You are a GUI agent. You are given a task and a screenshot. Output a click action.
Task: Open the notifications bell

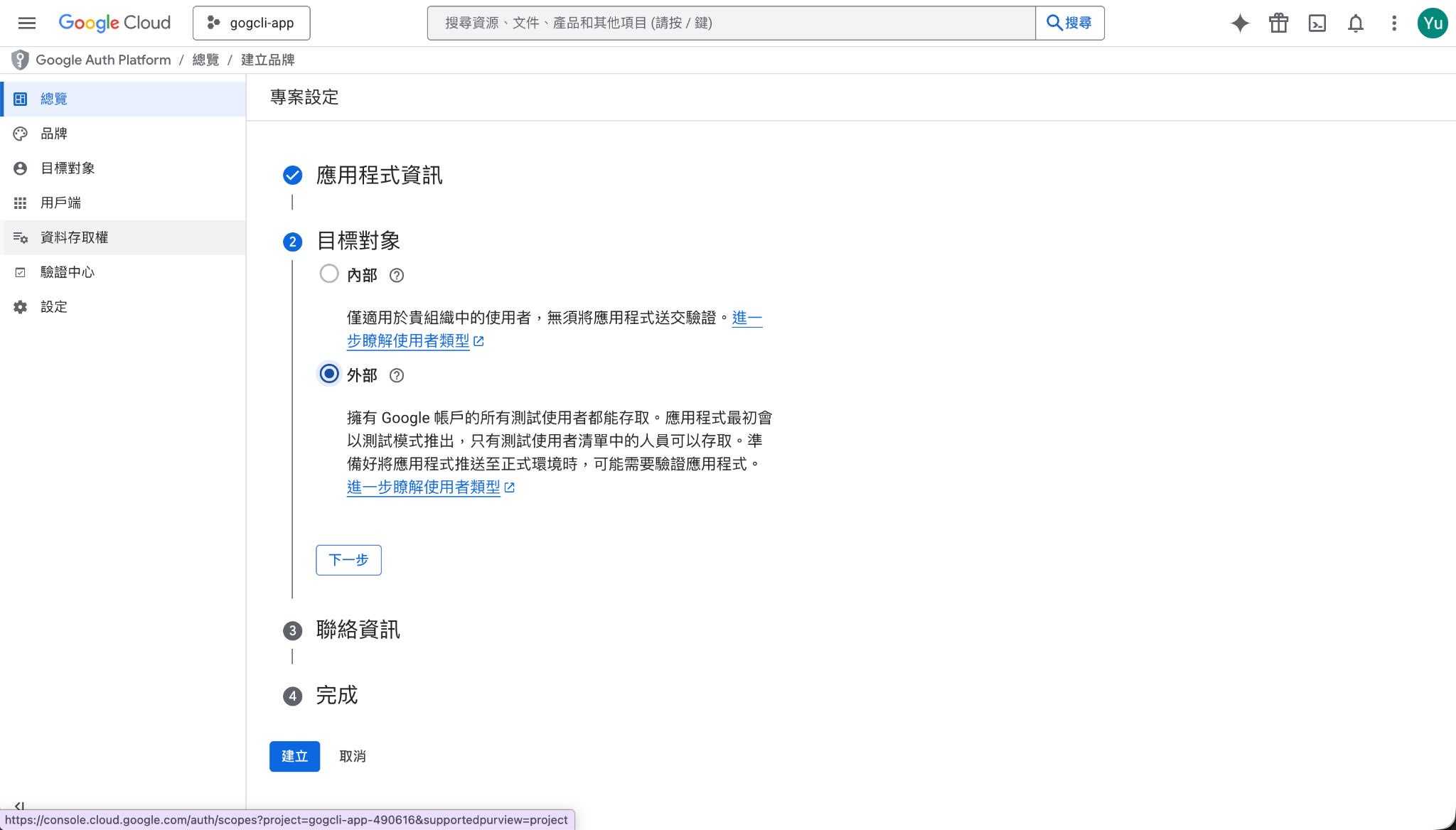point(1355,23)
